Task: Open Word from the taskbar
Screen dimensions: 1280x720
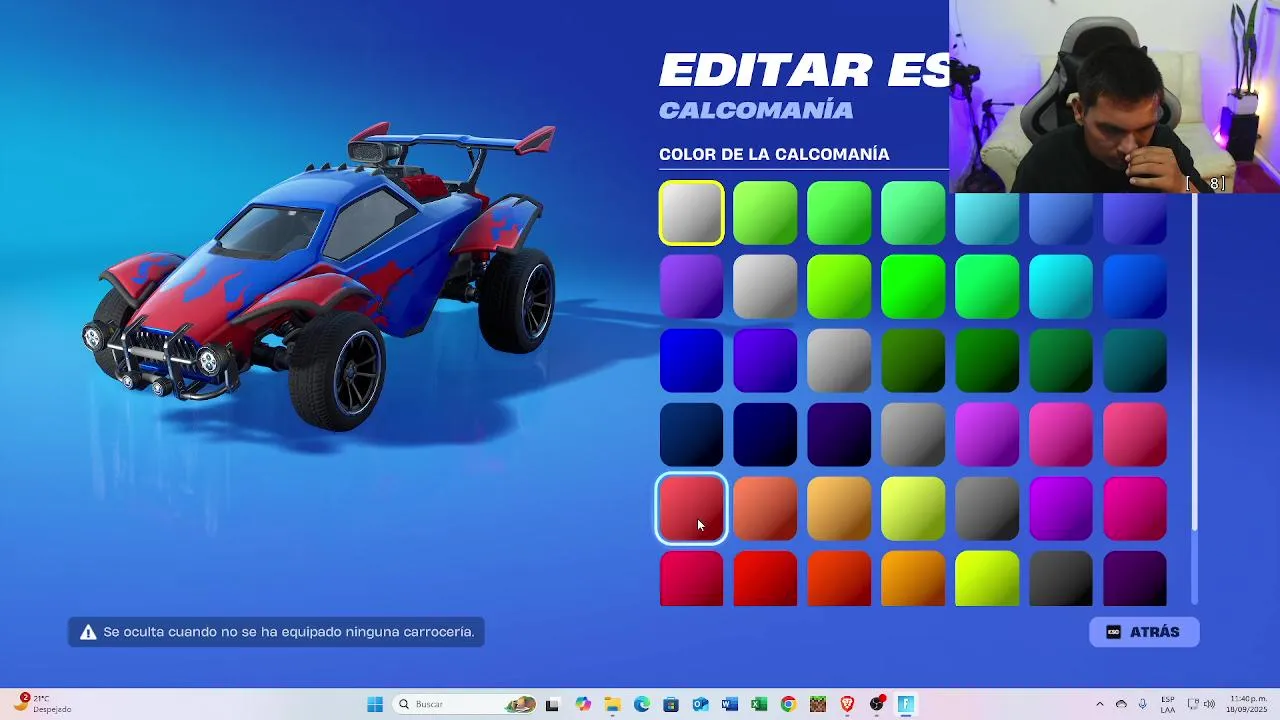Action: [730, 704]
